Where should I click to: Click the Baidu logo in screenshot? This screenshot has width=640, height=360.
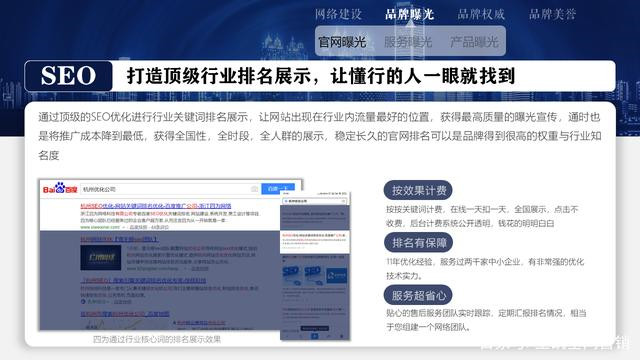pos(60,189)
